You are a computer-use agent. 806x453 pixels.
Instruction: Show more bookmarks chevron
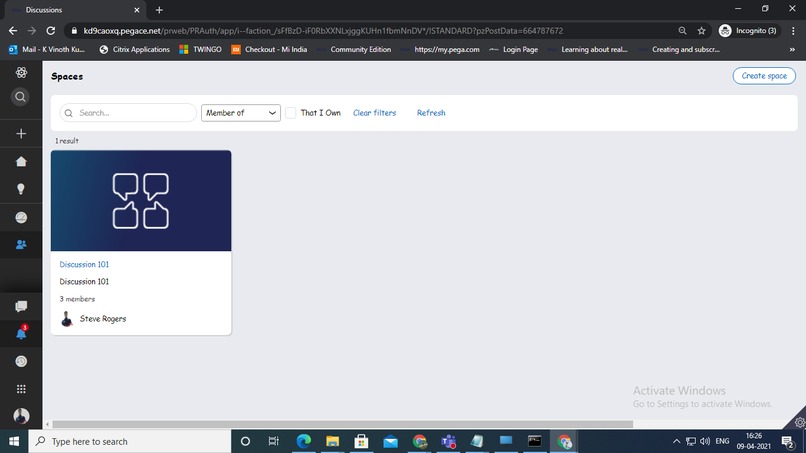coord(792,49)
